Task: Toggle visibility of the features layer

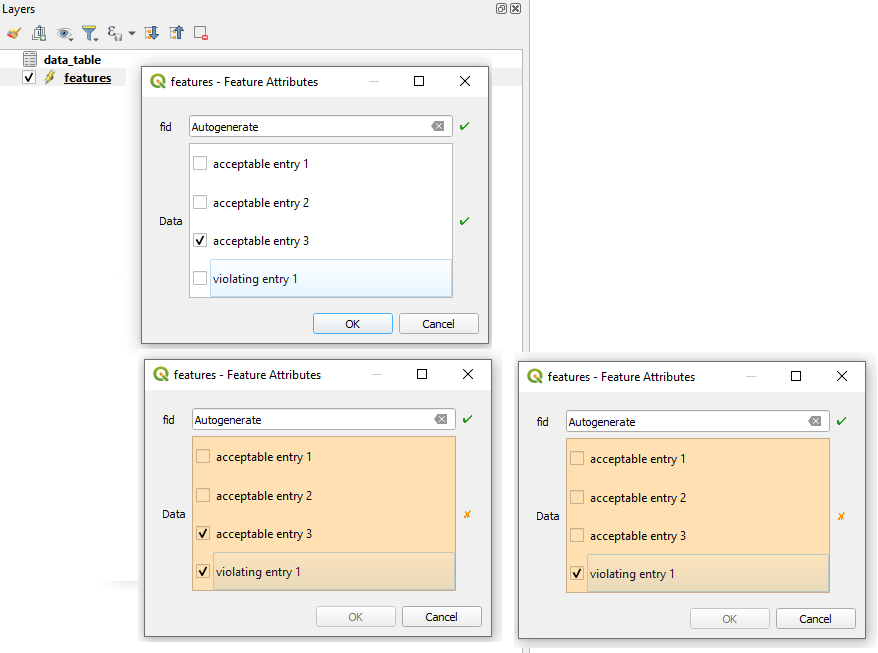Action: (x=29, y=77)
